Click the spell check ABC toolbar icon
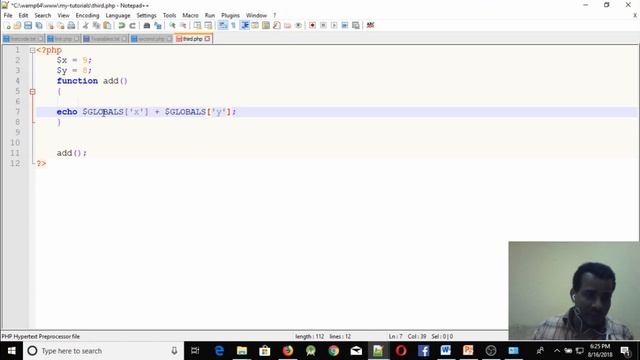640x360 pixels. click(x=370, y=25)
